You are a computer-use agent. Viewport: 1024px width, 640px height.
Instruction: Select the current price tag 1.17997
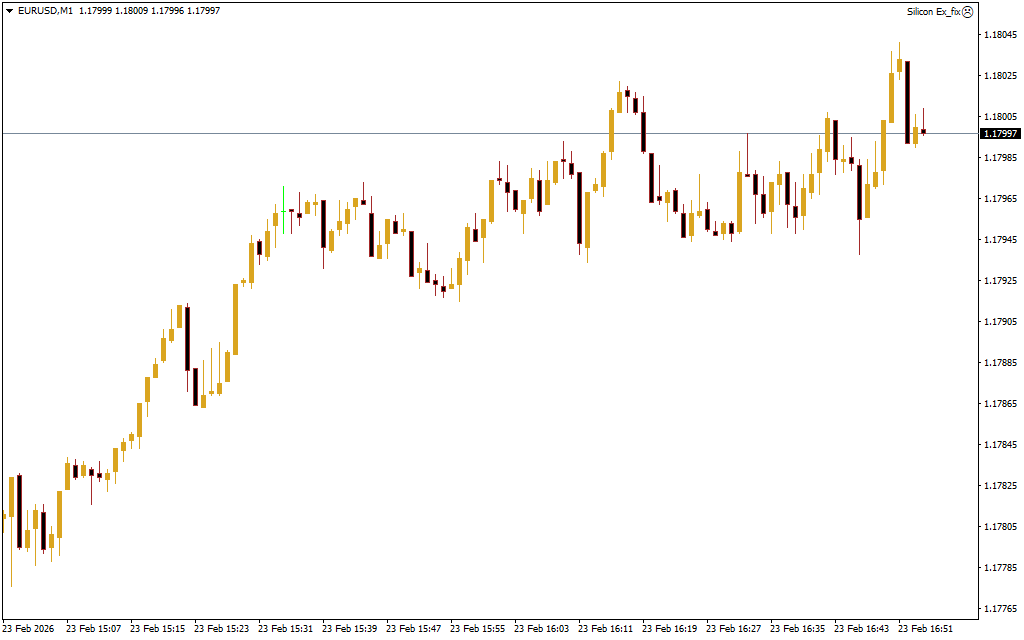click(x=1000, y=134)
